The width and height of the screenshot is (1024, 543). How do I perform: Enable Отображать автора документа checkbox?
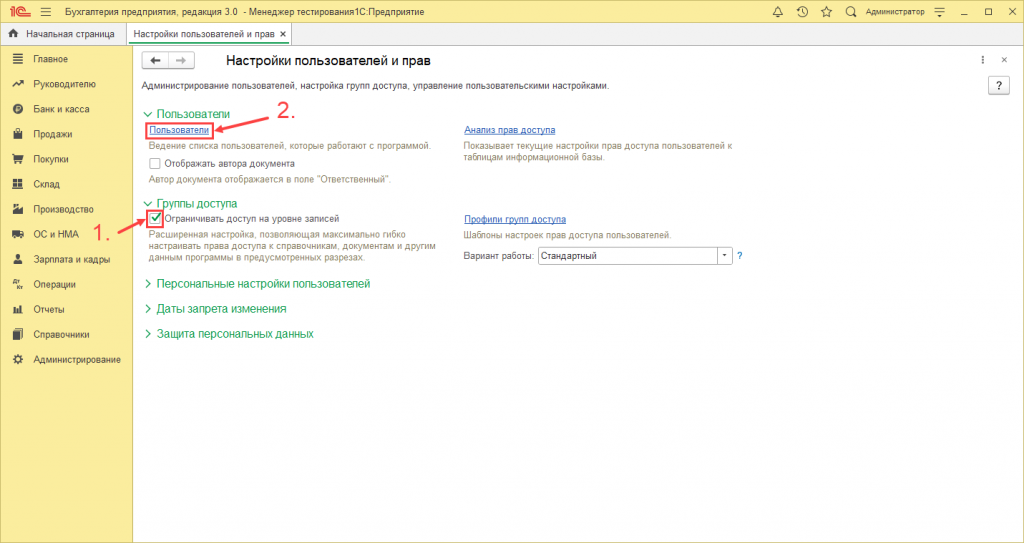pos(155,164)
